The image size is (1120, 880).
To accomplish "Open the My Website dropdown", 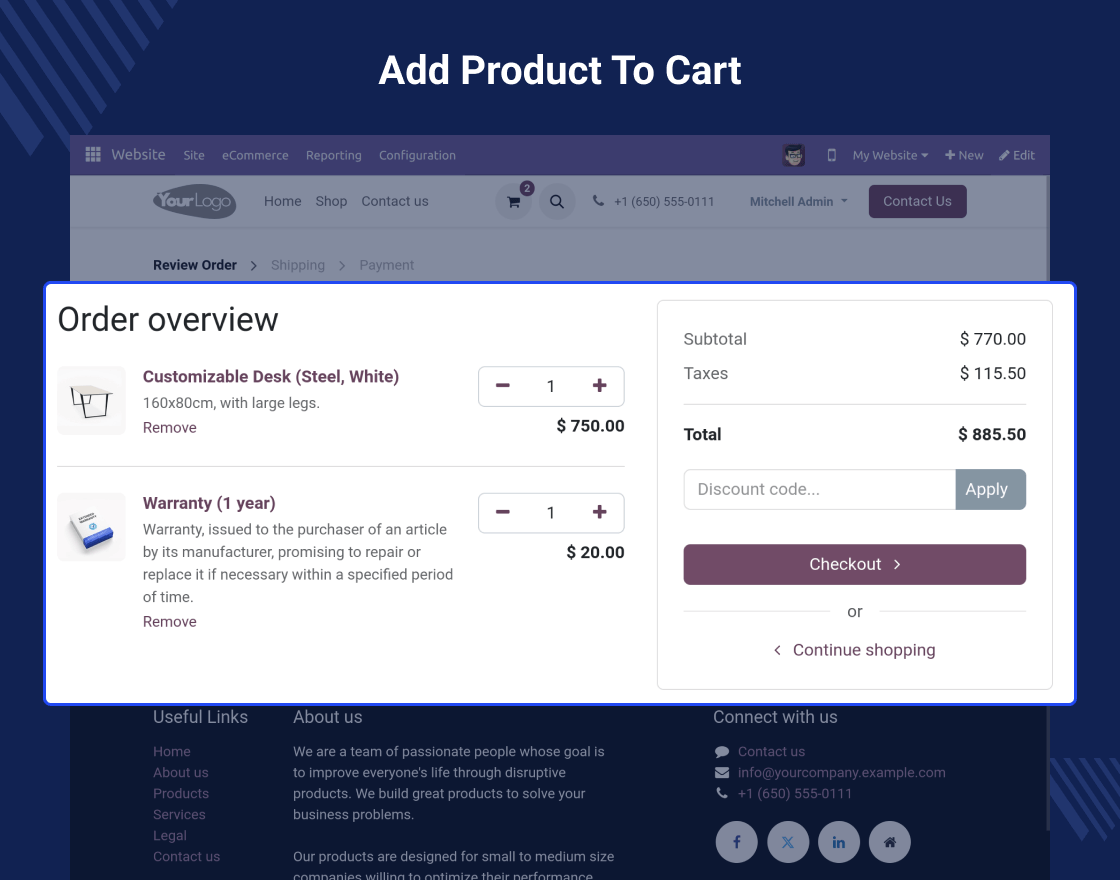I will coord(890,155).
